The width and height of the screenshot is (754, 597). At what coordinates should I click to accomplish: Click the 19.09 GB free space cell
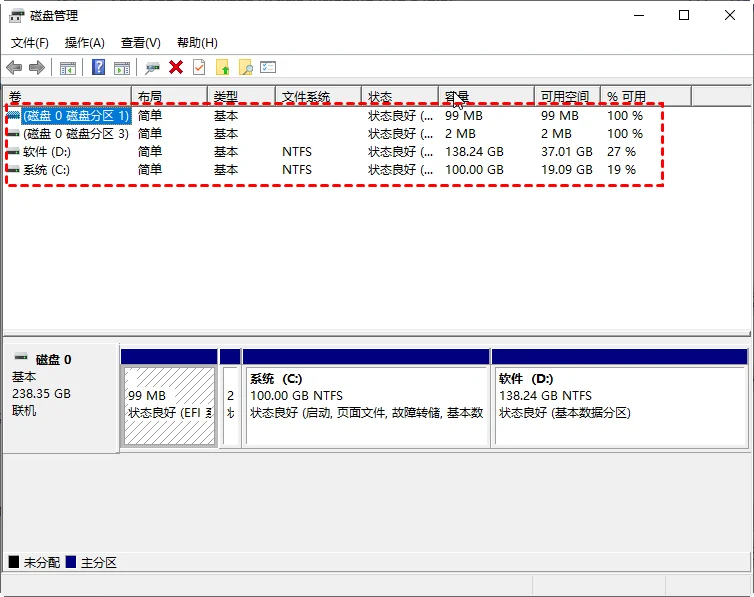[566, 170]
